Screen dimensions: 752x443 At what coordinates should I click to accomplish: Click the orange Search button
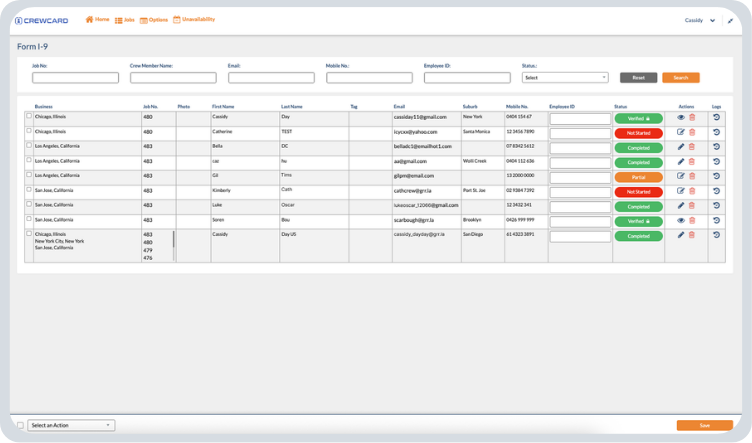[681, 78]
